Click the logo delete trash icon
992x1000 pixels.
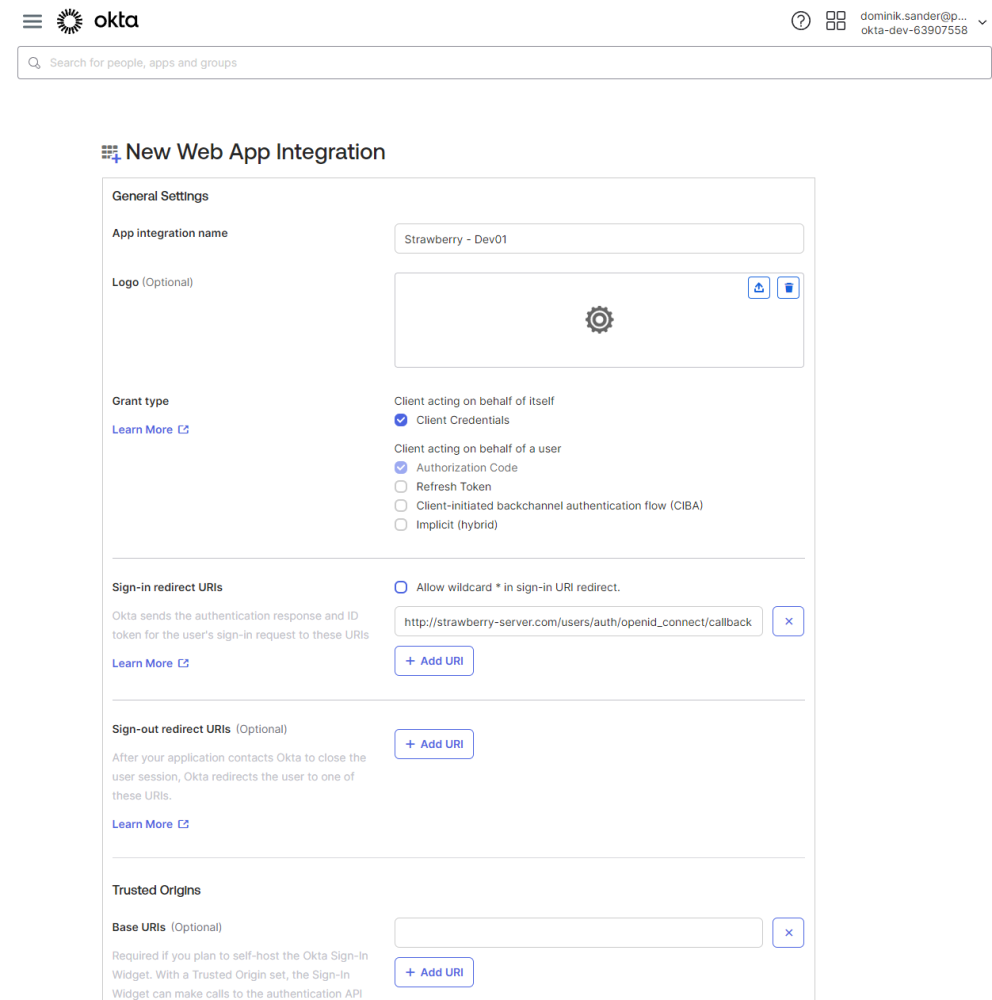(x=788, y=288)
